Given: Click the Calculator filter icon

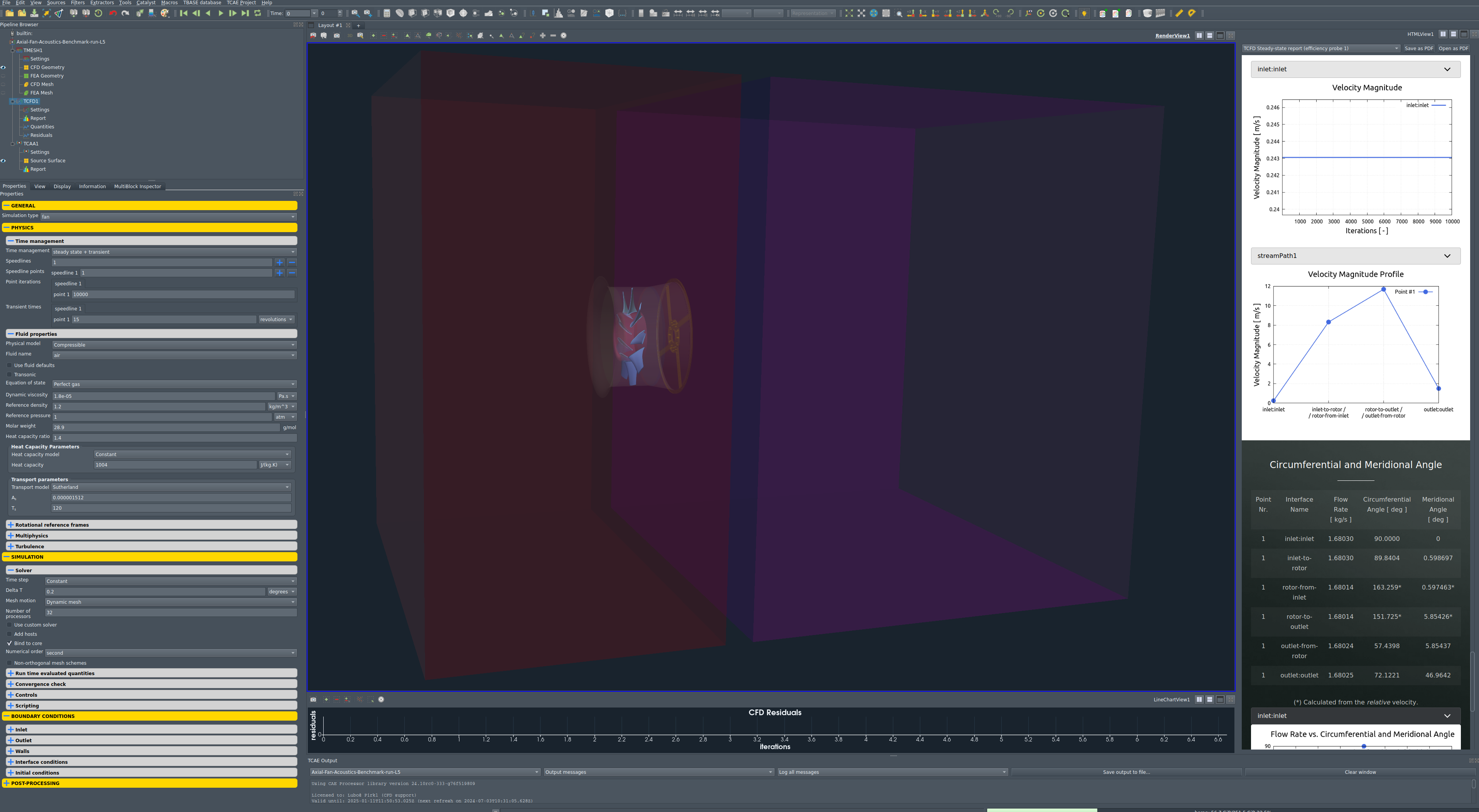Looking at the screenshot, I should [387, 13].
